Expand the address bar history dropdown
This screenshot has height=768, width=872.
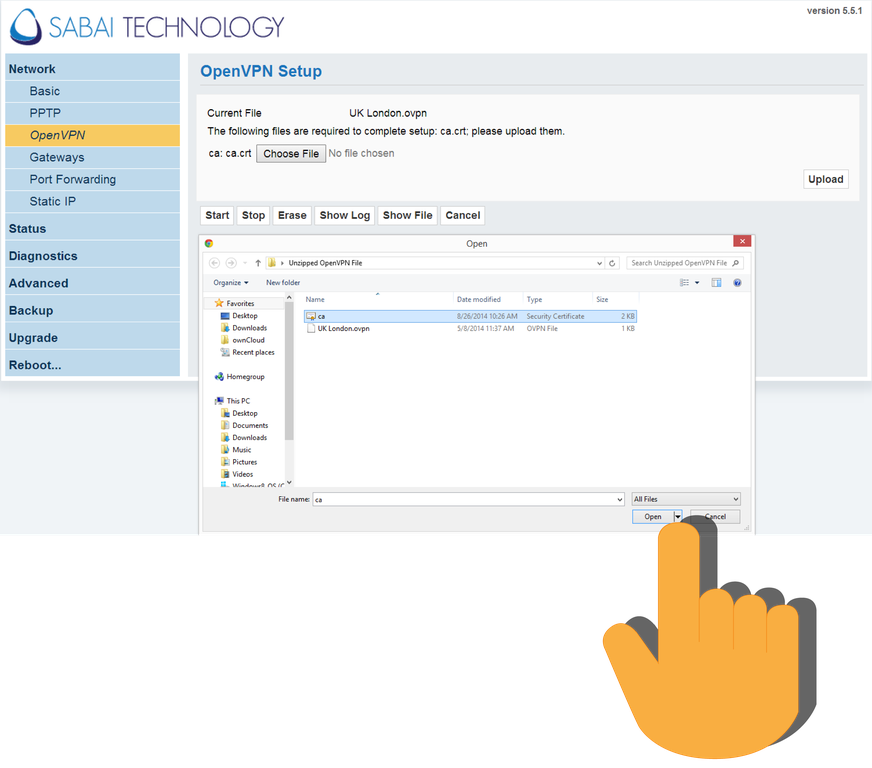point(600,263)
